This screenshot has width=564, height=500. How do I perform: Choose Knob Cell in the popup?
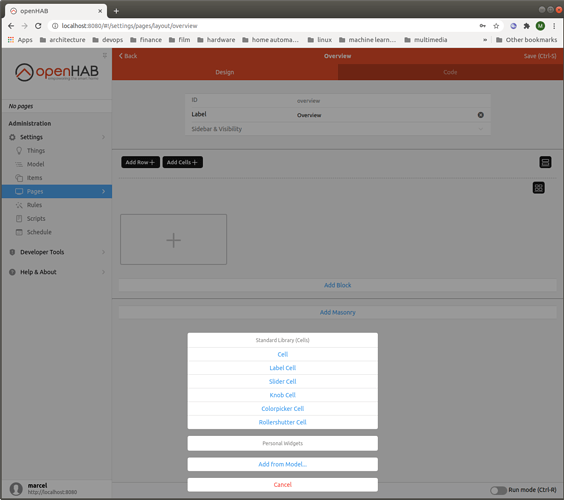(x=283, y=395)
